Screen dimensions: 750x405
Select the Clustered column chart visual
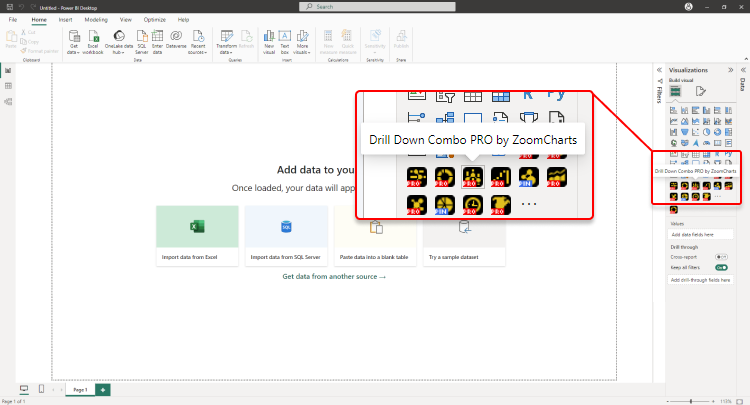click(x=706, y=110)
